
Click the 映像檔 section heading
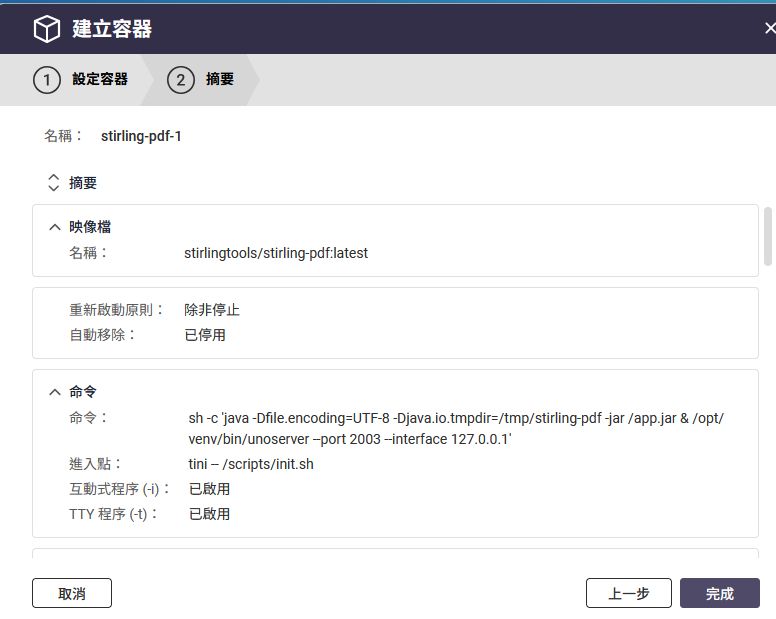[90, 227]
